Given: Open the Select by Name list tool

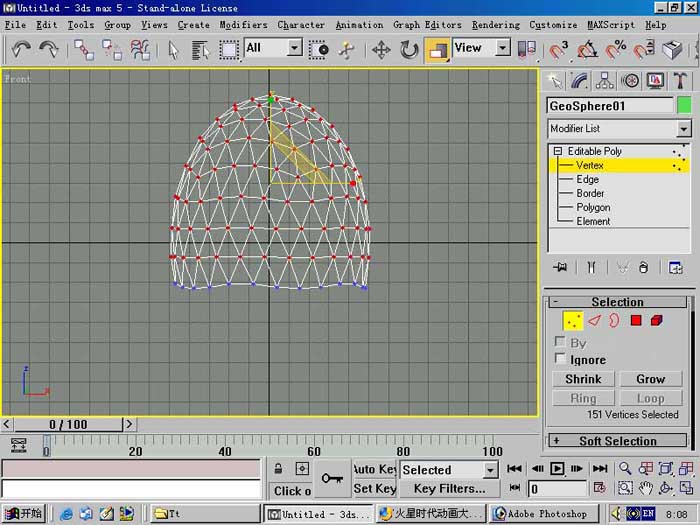Looking at the screenshot, I should point(200,50).
